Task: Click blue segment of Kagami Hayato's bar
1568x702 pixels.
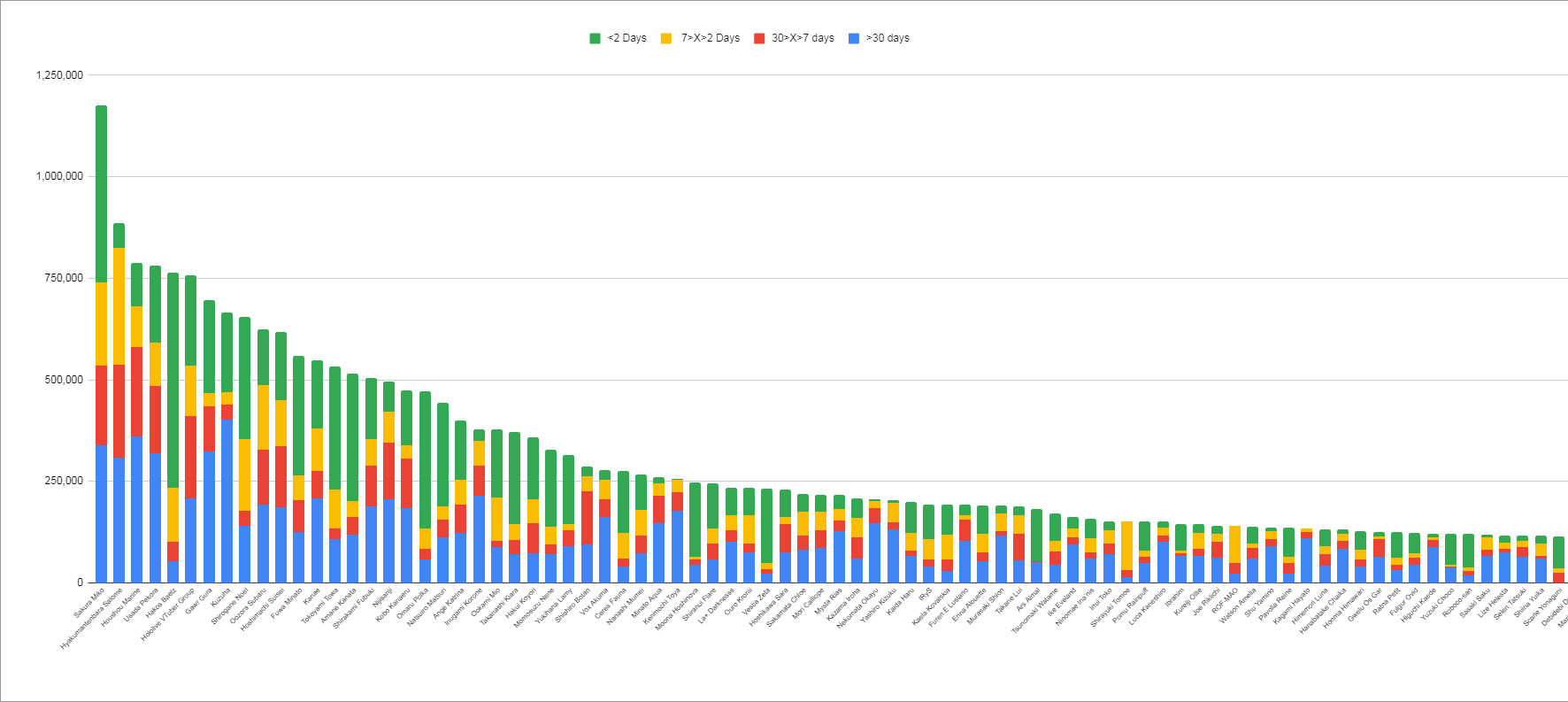Action: [1307, 560]
